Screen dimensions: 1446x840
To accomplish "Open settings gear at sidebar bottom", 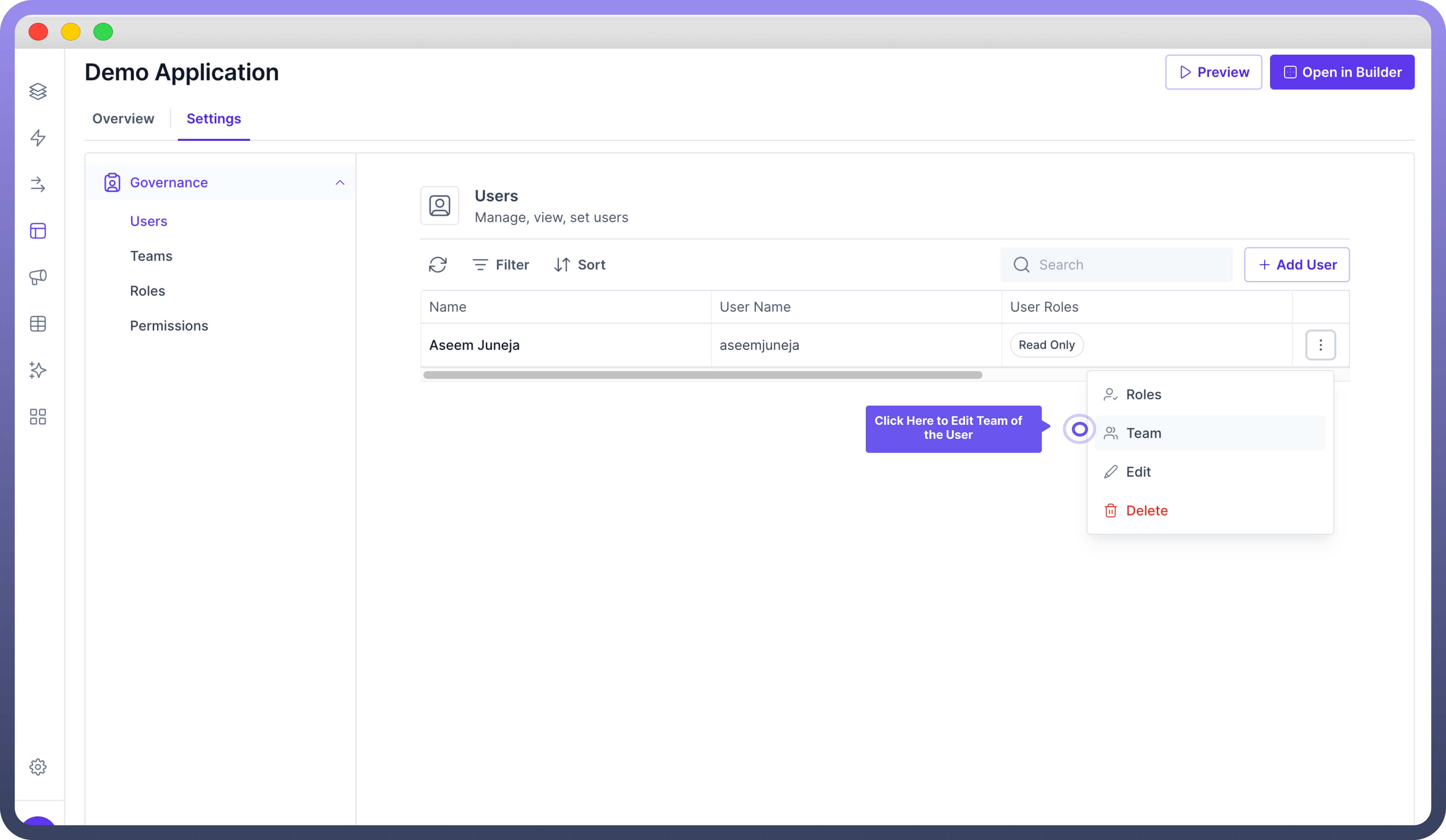I will (38, 767).
